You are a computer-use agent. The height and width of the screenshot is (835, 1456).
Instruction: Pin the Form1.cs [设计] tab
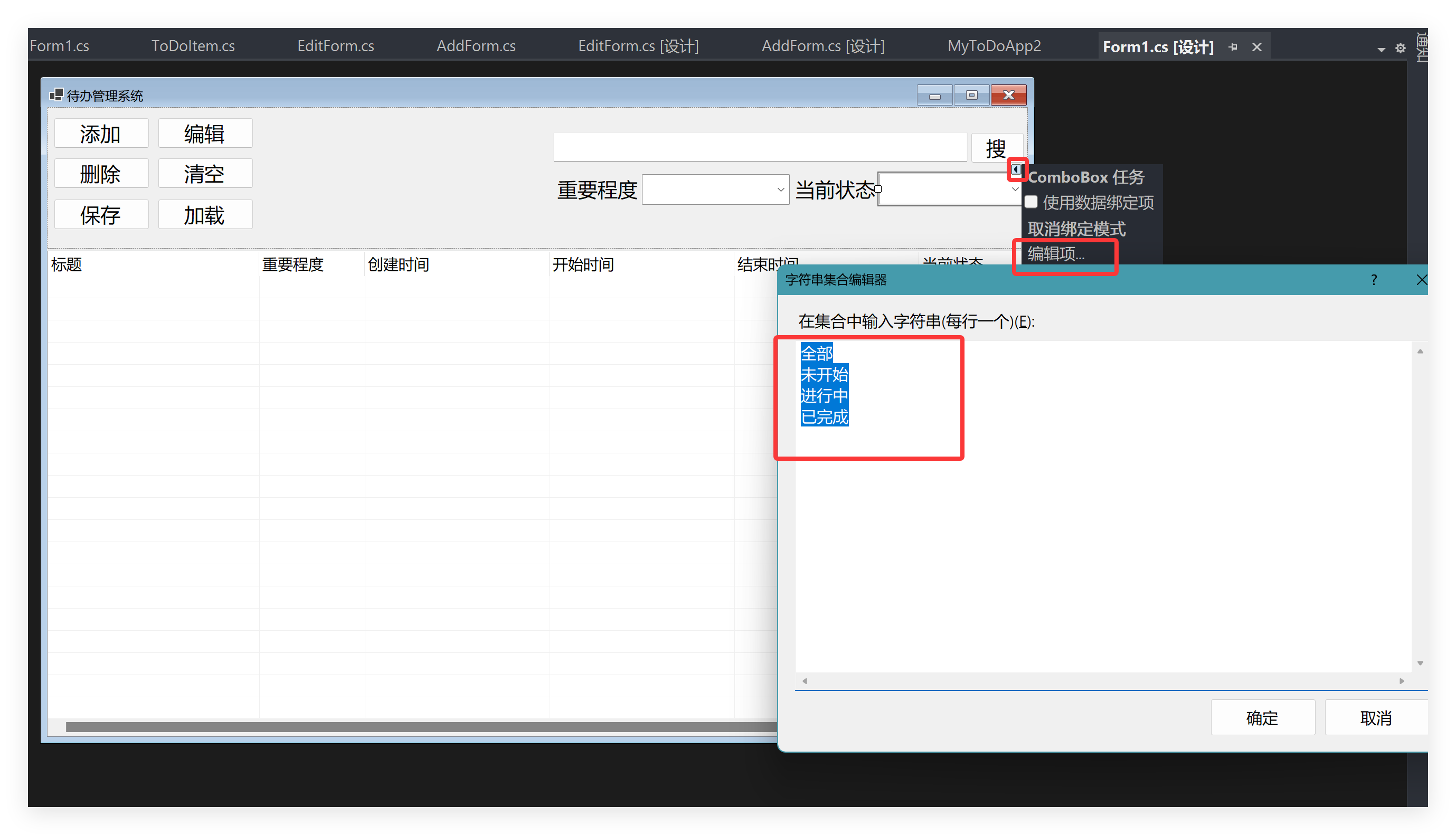(x=1232, y=47)
